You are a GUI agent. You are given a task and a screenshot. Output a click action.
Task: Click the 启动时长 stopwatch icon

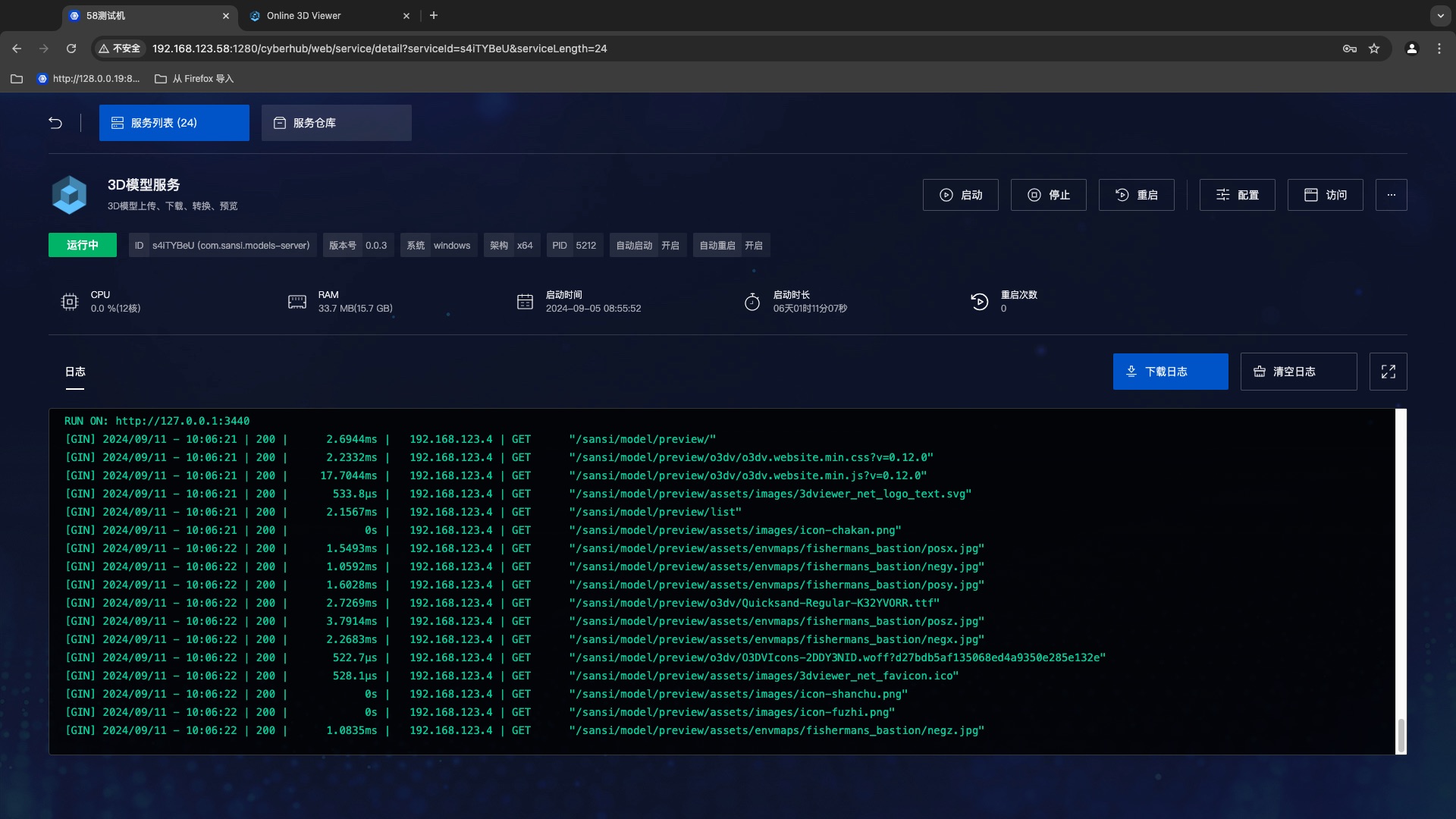coord(752,302)
